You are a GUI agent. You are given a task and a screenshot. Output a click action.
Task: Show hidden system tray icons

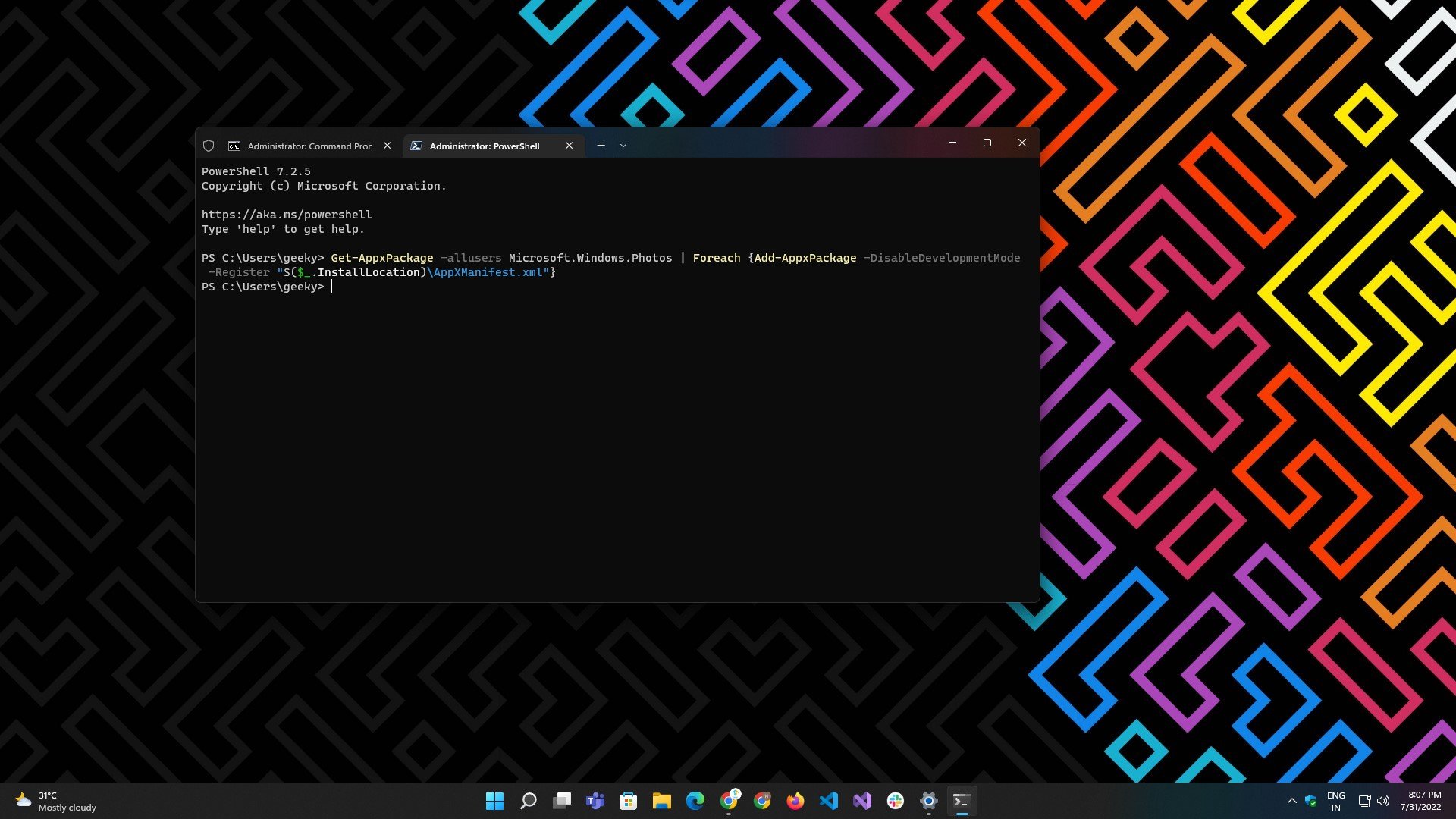click(x=1291, y=801)
